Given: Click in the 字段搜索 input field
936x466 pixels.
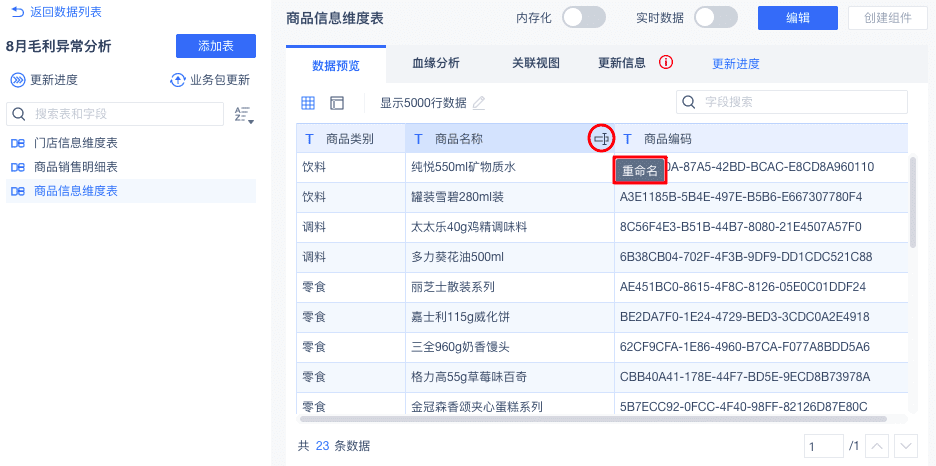Looking at the screenshot, I should pos(792,102).
